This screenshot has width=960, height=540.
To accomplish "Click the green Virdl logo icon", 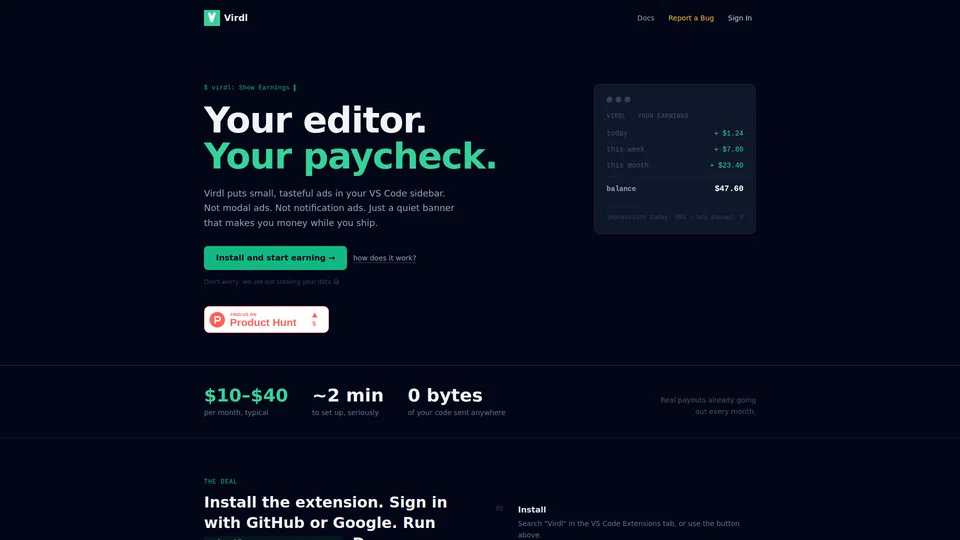I will (212, 18).
